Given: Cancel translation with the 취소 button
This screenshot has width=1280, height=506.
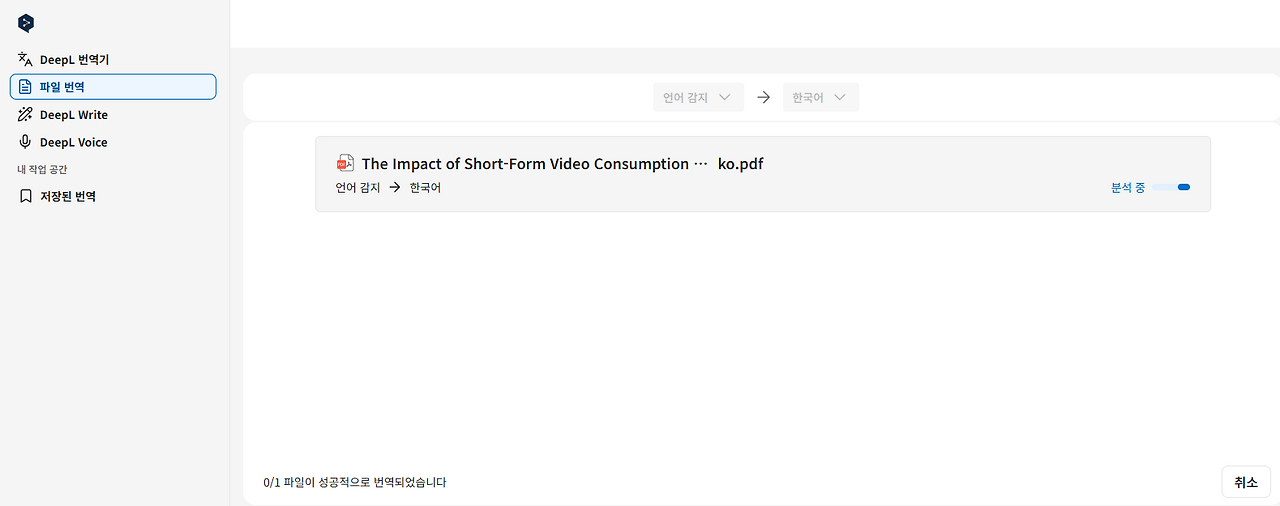Looking at the screenshot, I should click(x=1246, y=482).
